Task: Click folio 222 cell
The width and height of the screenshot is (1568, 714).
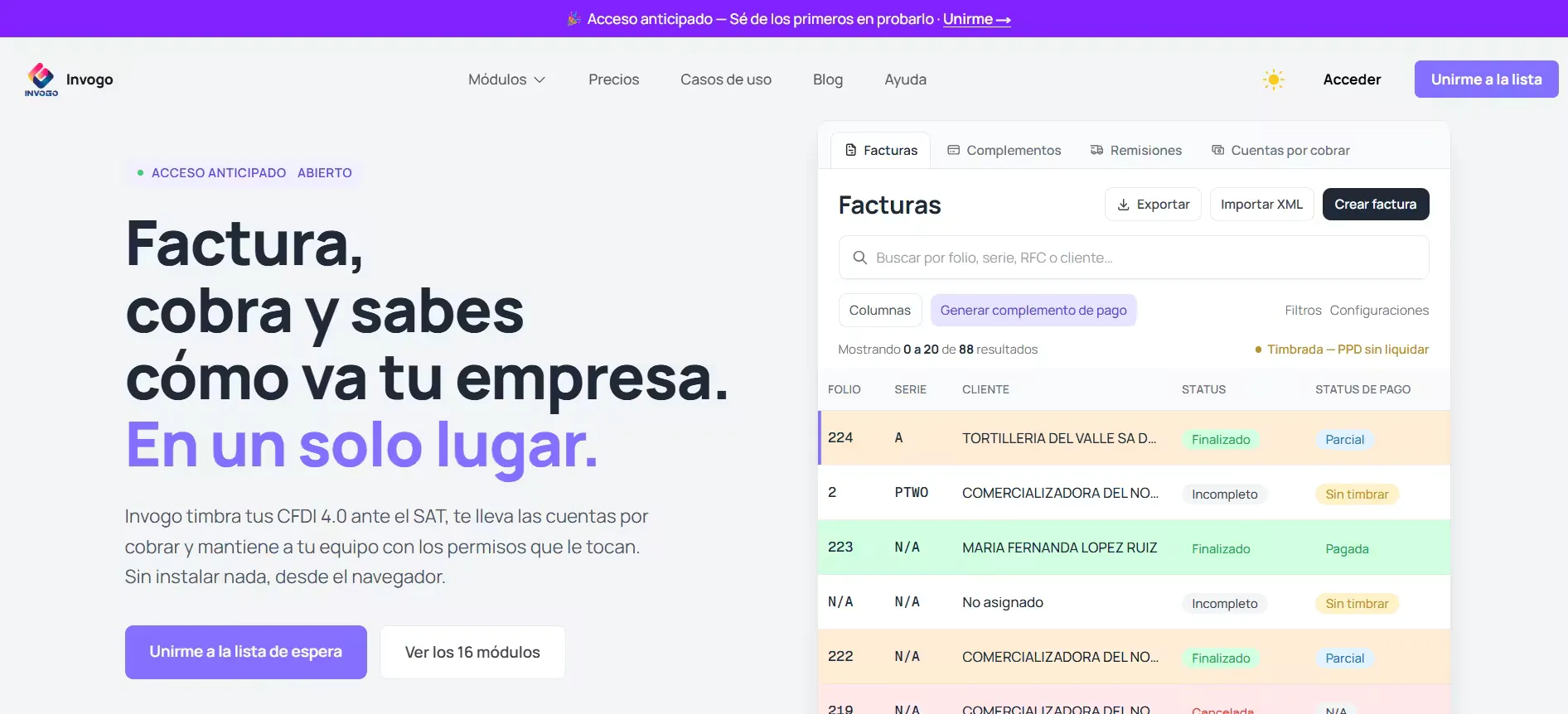Action: [x=840, y=656]
